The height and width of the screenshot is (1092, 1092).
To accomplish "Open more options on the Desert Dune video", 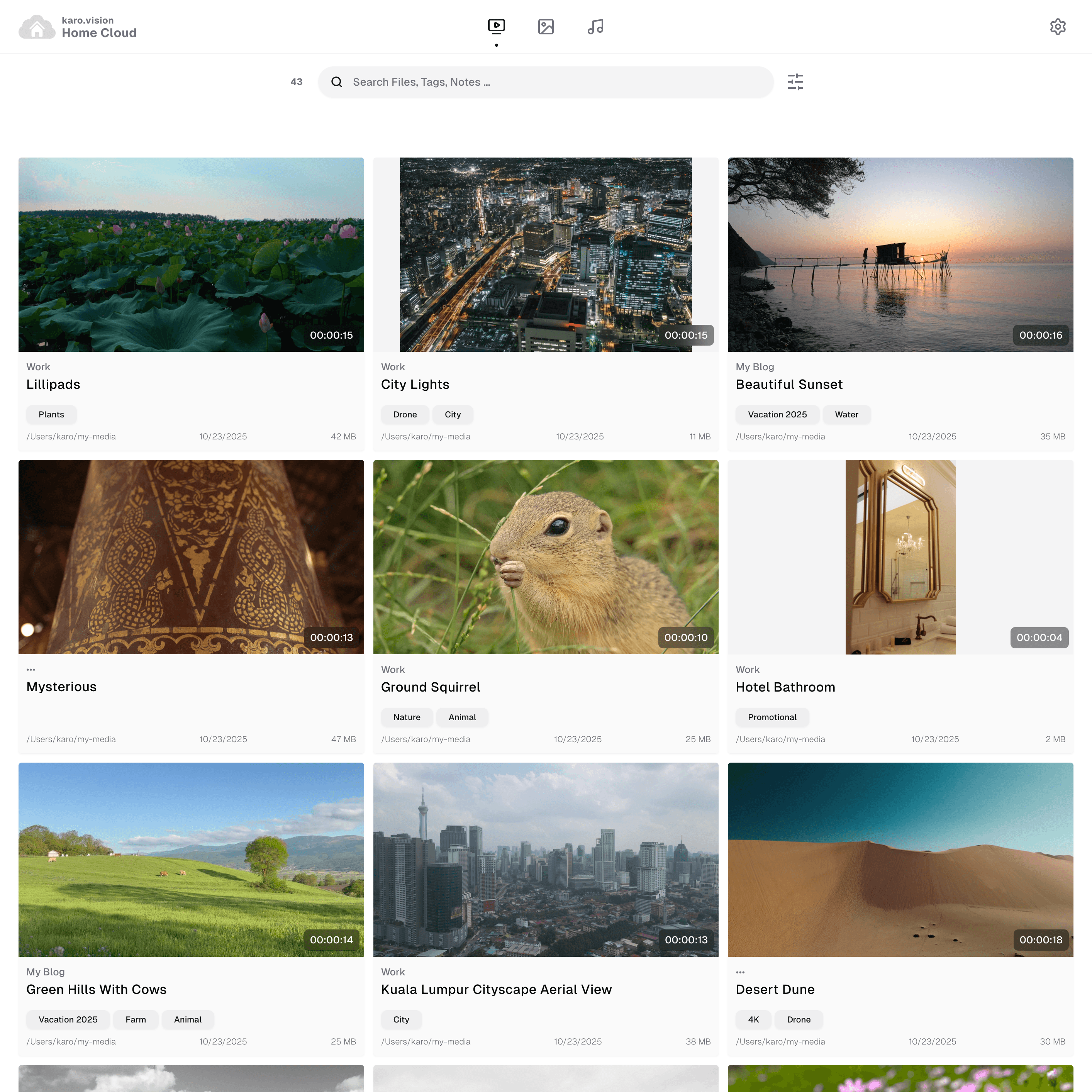I will 741,972.
